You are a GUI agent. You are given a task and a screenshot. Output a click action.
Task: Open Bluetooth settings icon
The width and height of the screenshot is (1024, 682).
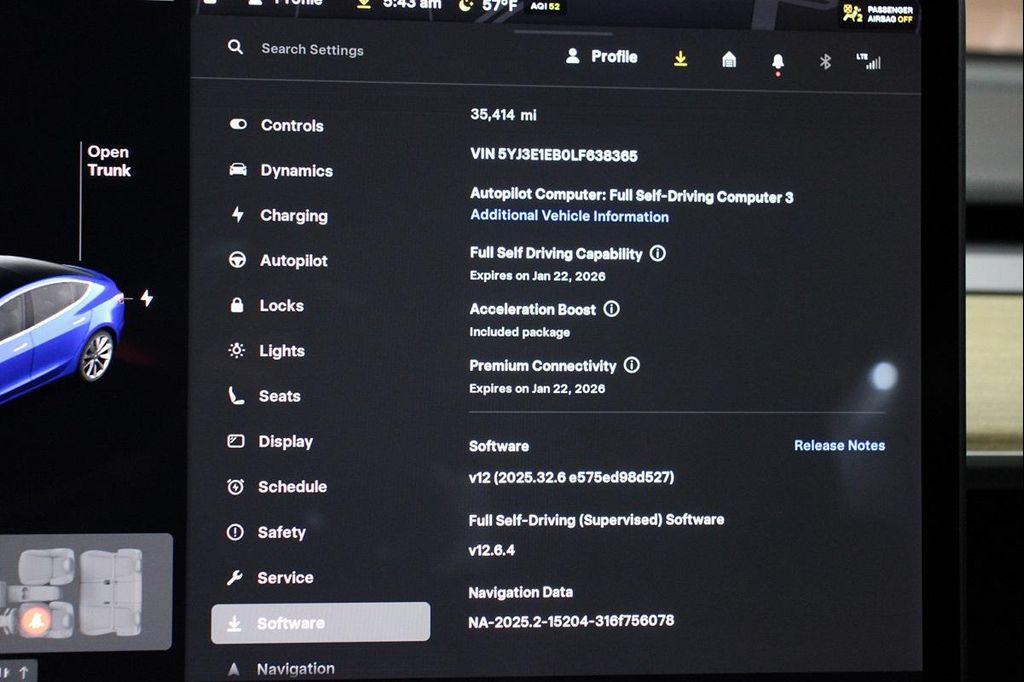[x=823, y=59]
